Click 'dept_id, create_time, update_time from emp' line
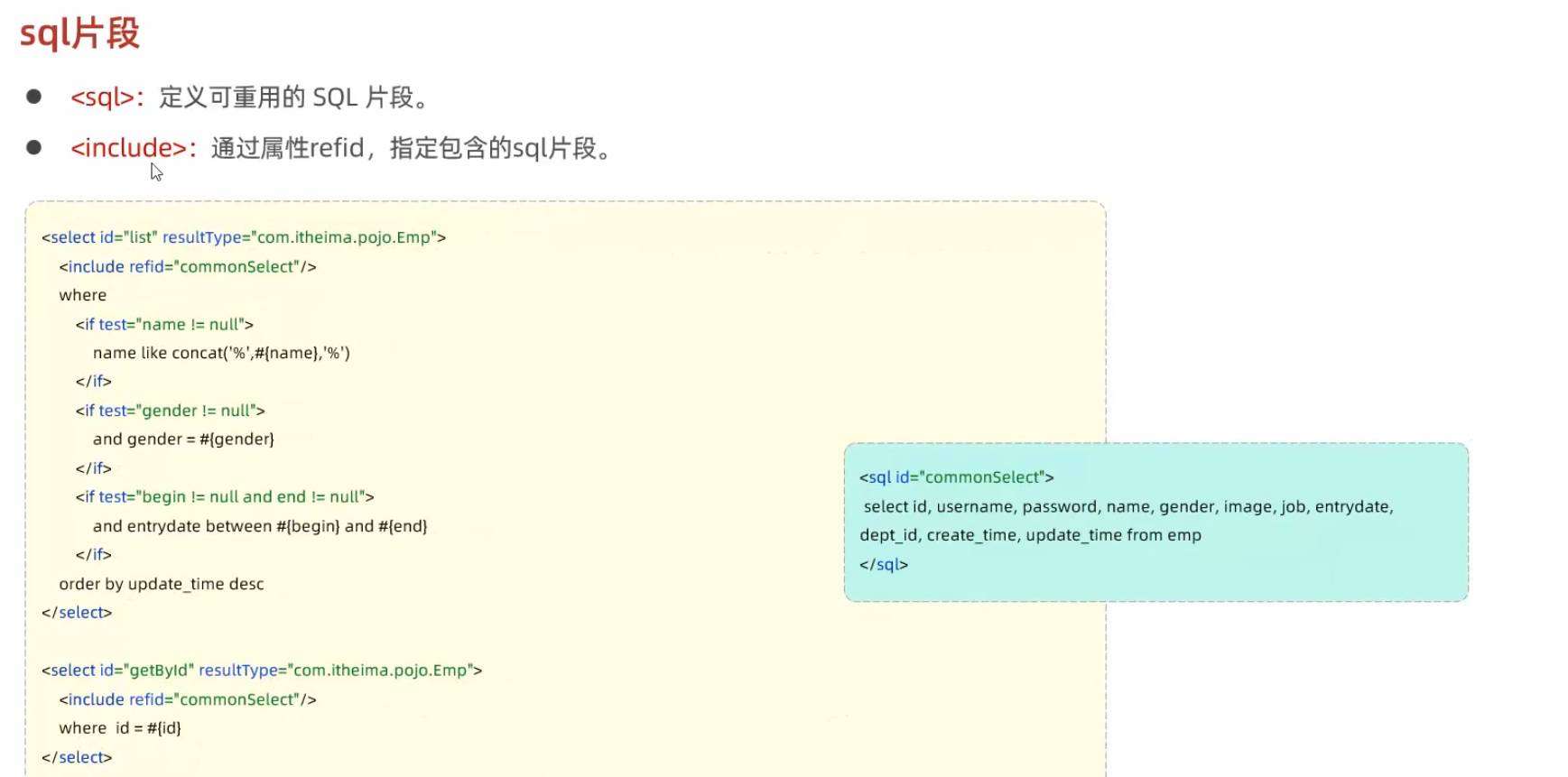 point(1031,535)
